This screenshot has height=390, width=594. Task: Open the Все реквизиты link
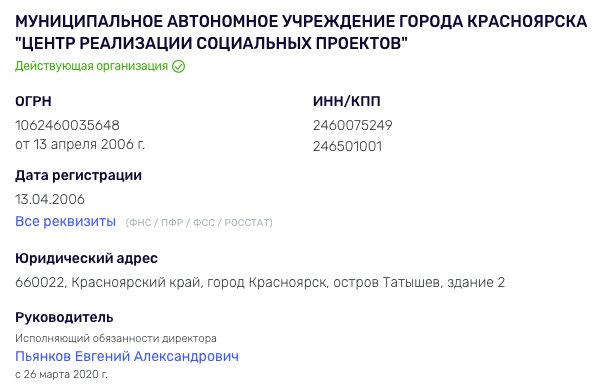(x=66, y=221)
